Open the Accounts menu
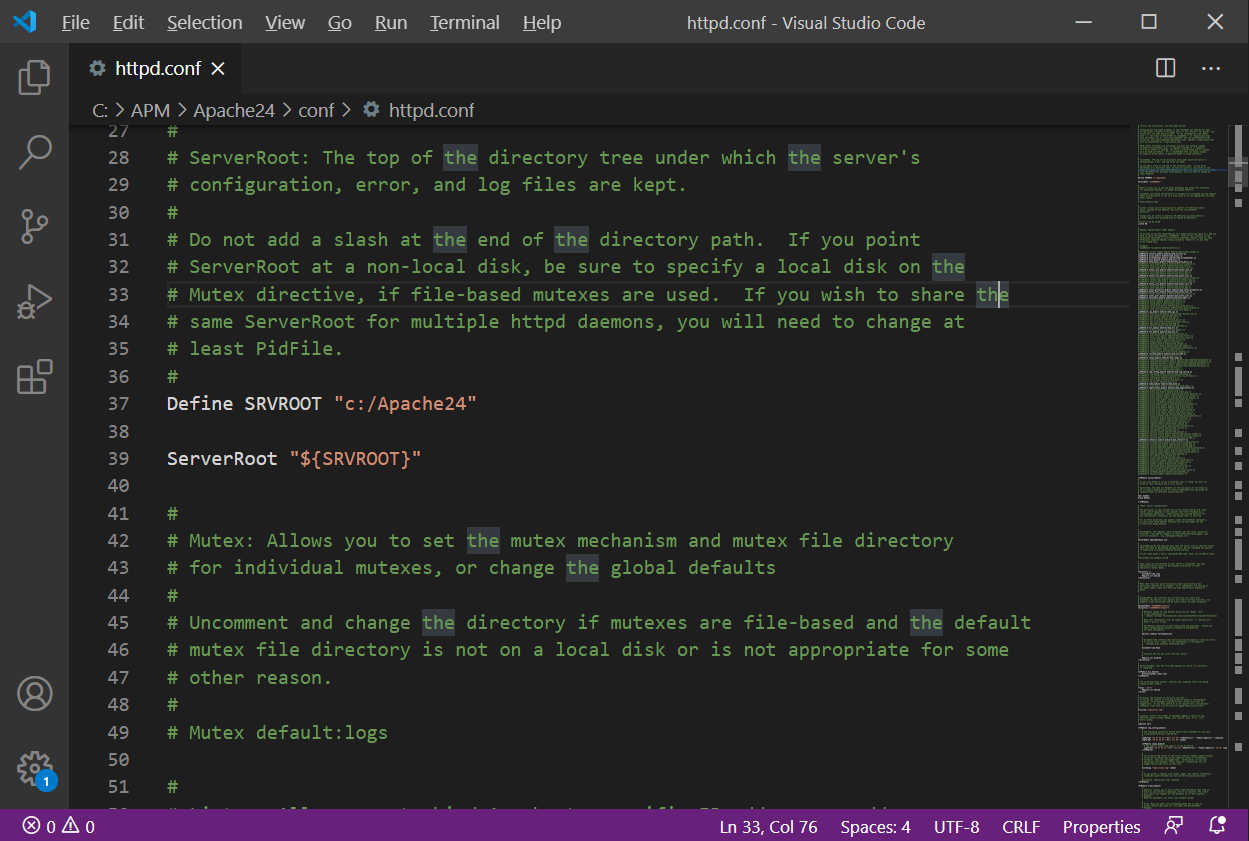 click(x=34, y=693)
